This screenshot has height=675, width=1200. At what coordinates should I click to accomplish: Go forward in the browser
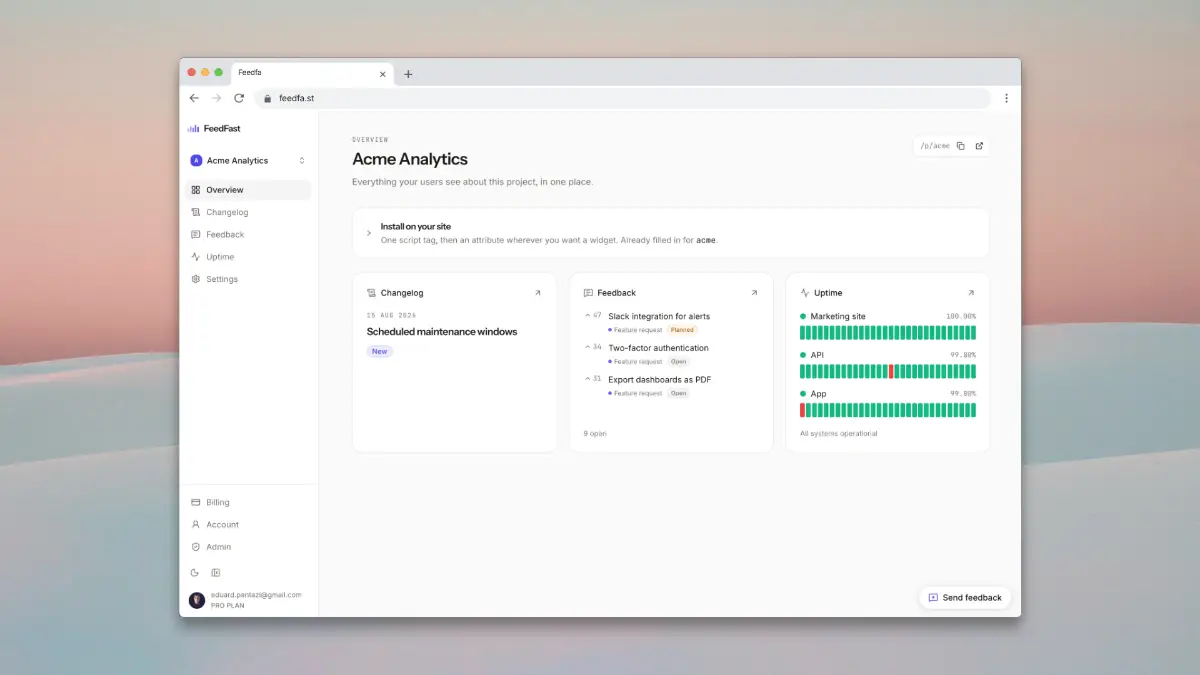(216, 98)
